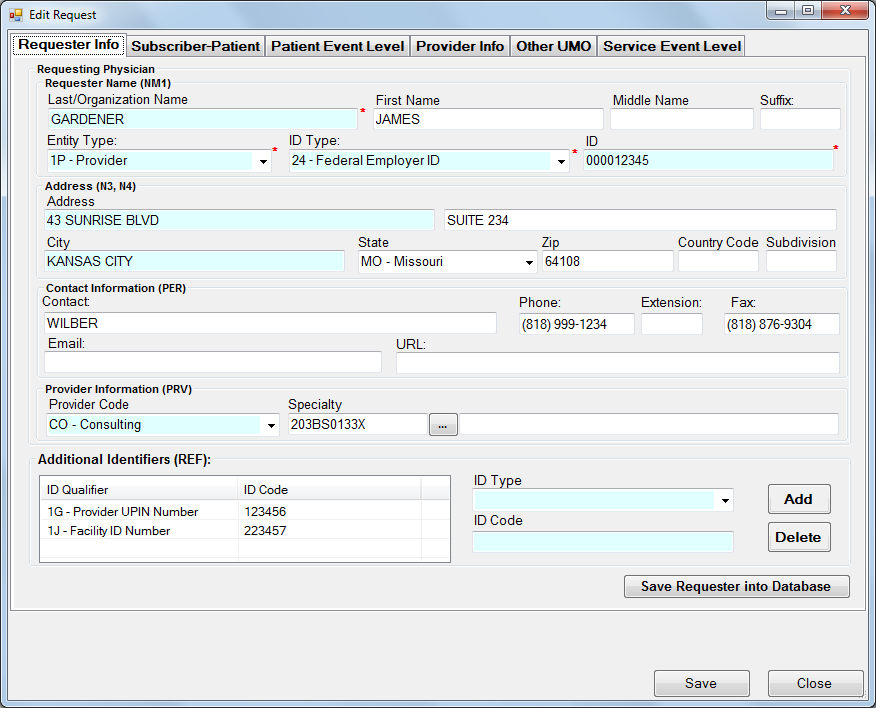Click the Save button
Image resolution: width=876 pixels, height=708 pixels.
(x=701, y=683)
